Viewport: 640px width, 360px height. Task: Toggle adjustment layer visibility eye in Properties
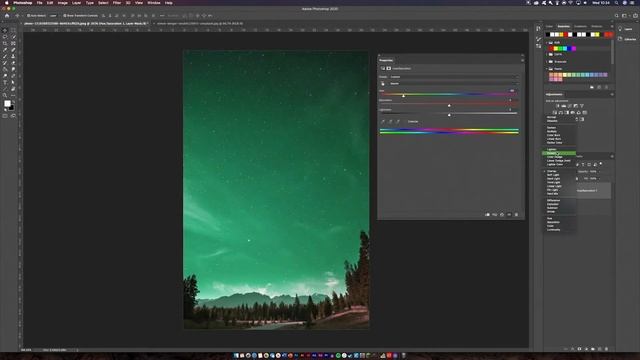click(x=509, y=215)
